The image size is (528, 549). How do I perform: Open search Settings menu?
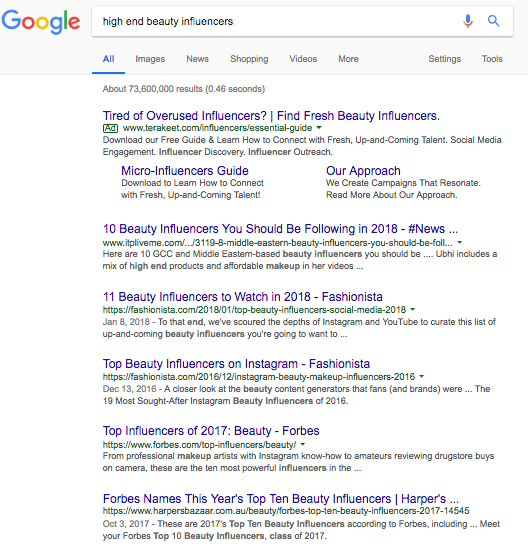coord(445,59)
